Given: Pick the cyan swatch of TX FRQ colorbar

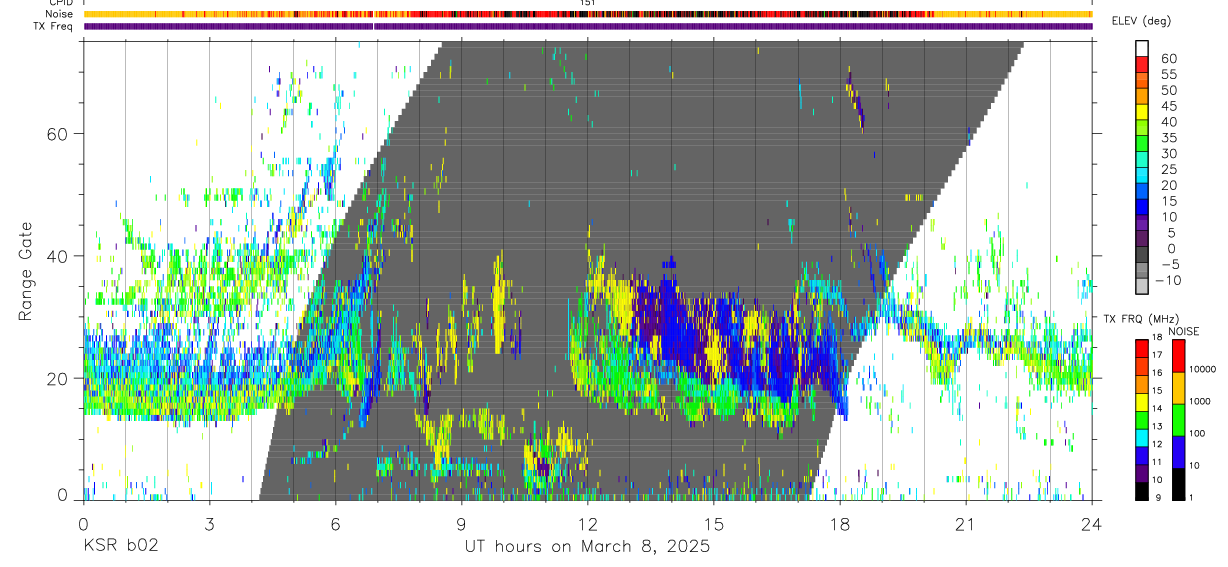Looking at the screenshot, I should coord(1142,437).
